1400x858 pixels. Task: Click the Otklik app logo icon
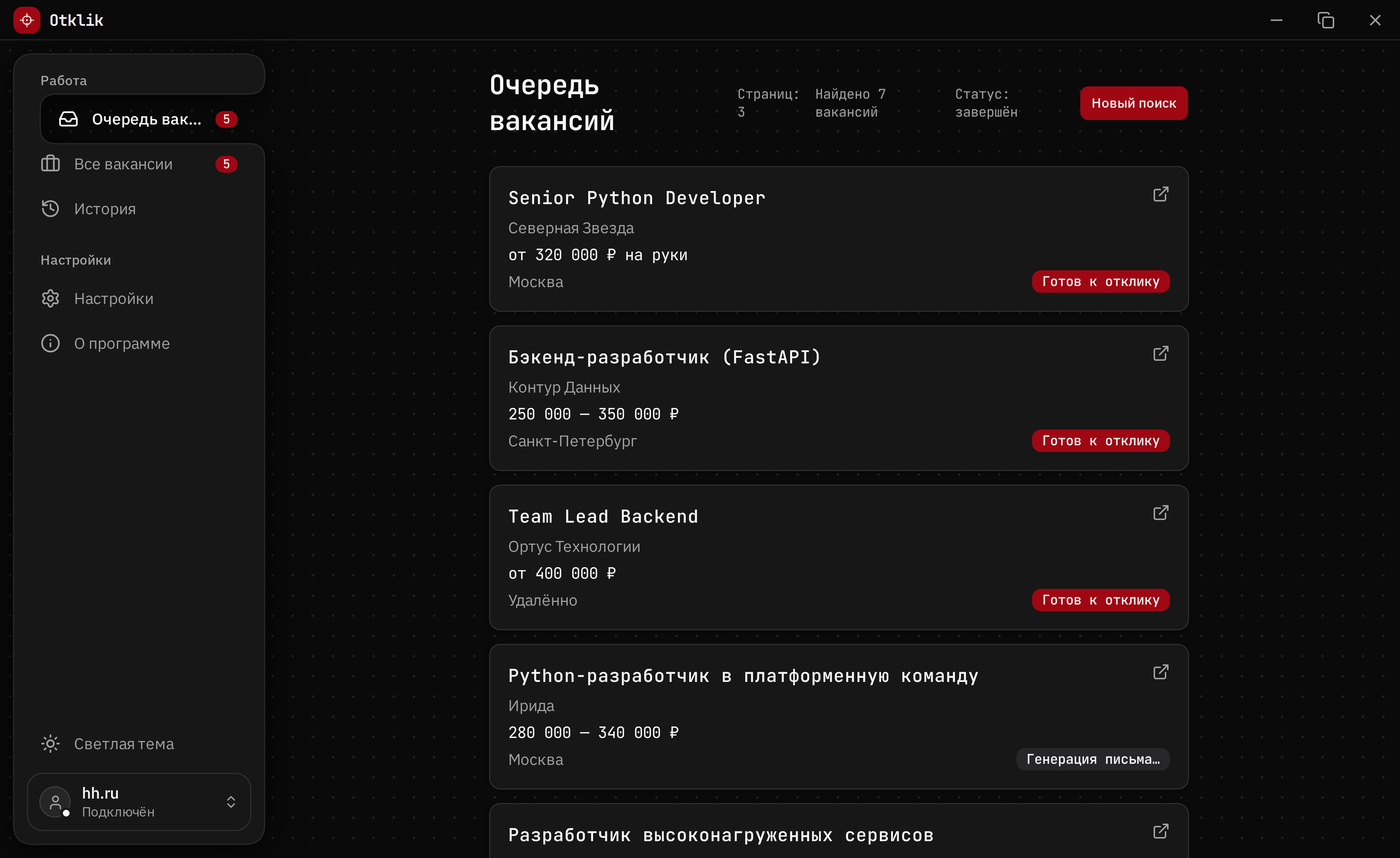click(27, 21)
